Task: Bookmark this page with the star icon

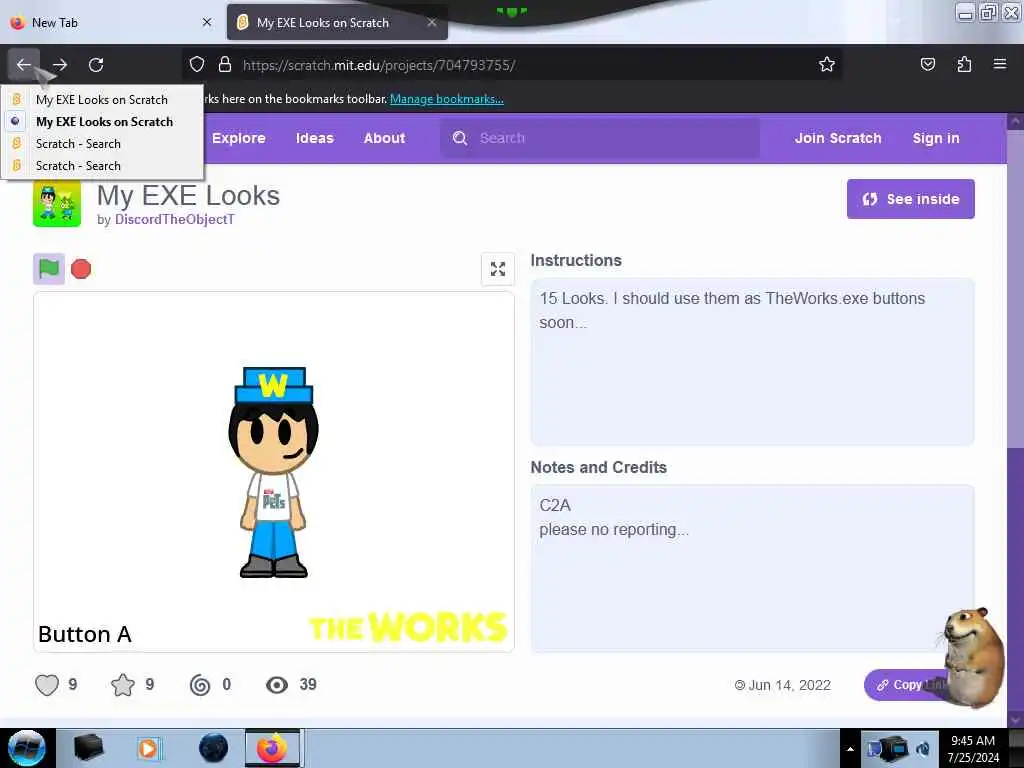Action: point(827,65)
